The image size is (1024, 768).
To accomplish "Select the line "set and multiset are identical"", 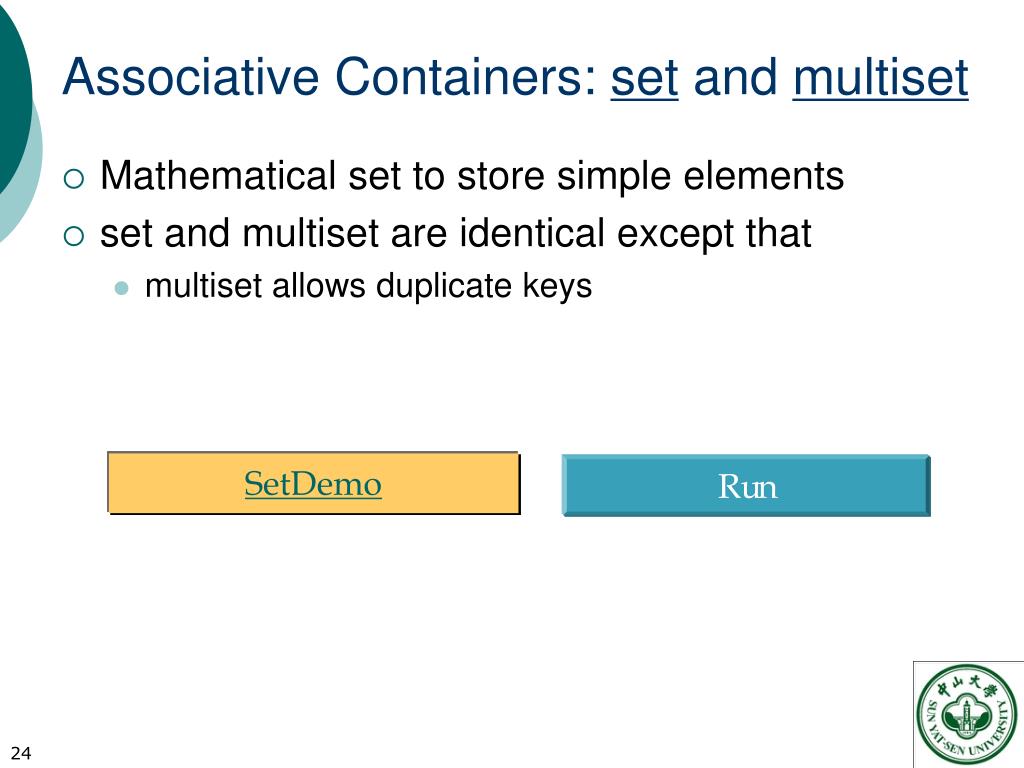I will (x=455, y=233).
